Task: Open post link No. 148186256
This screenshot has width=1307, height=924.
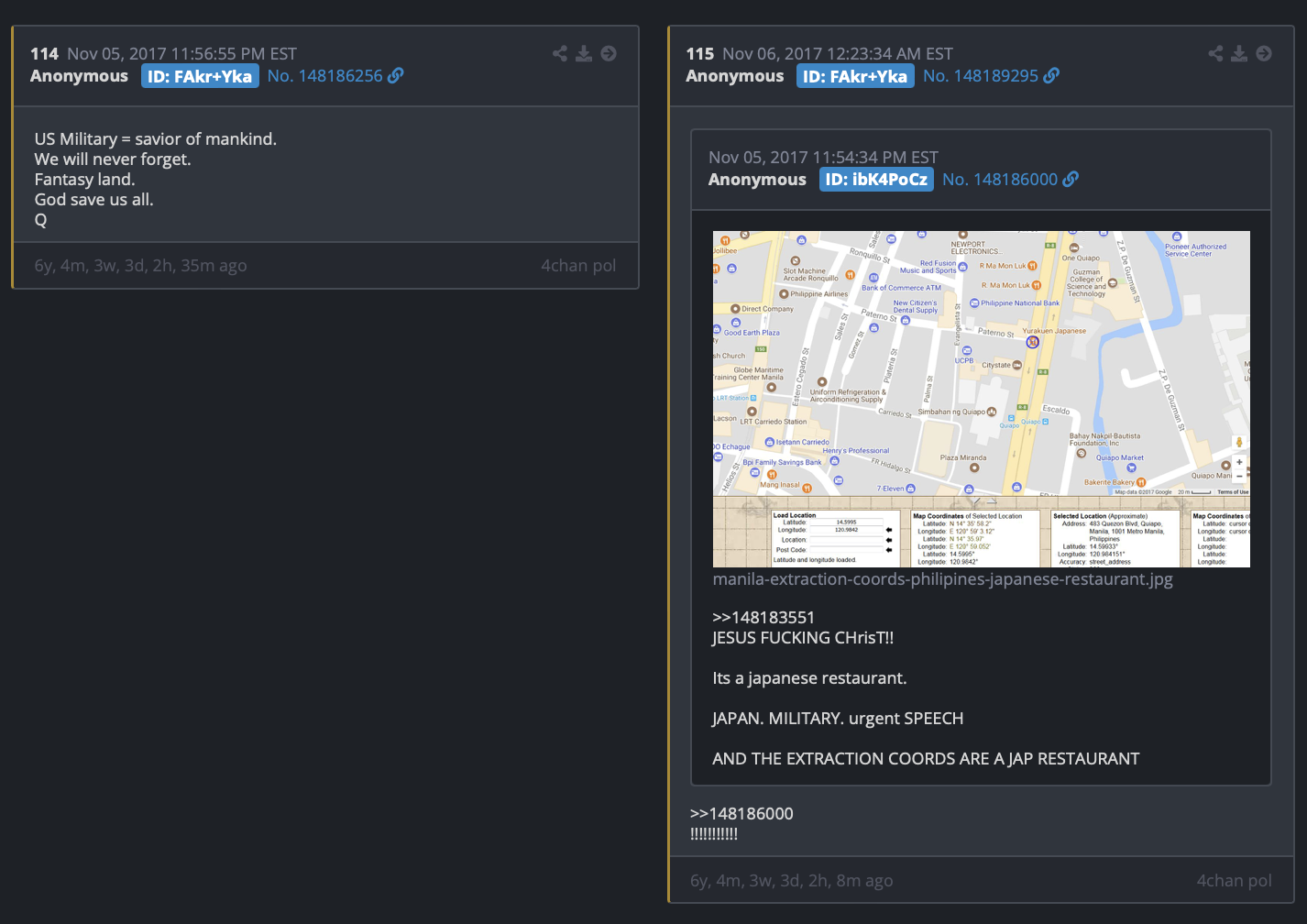Action: pyautogui.click(x=325, y=76)
